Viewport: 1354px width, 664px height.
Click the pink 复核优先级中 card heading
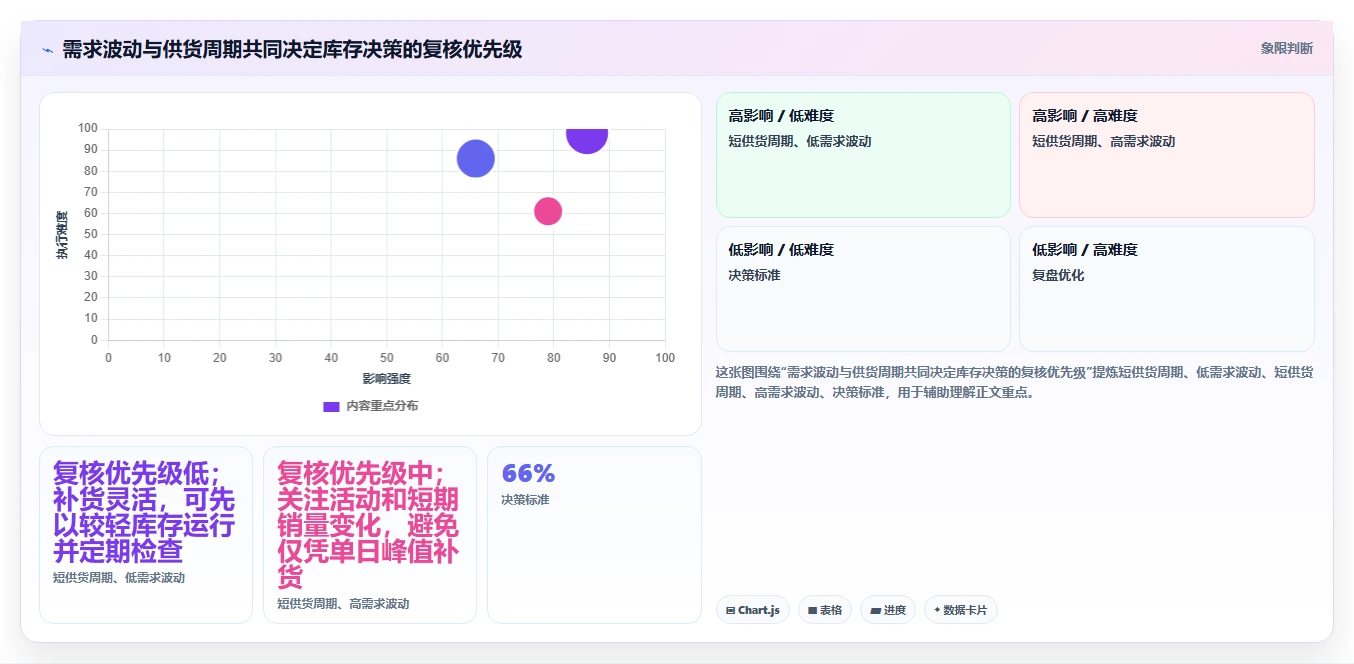point(368,525)
